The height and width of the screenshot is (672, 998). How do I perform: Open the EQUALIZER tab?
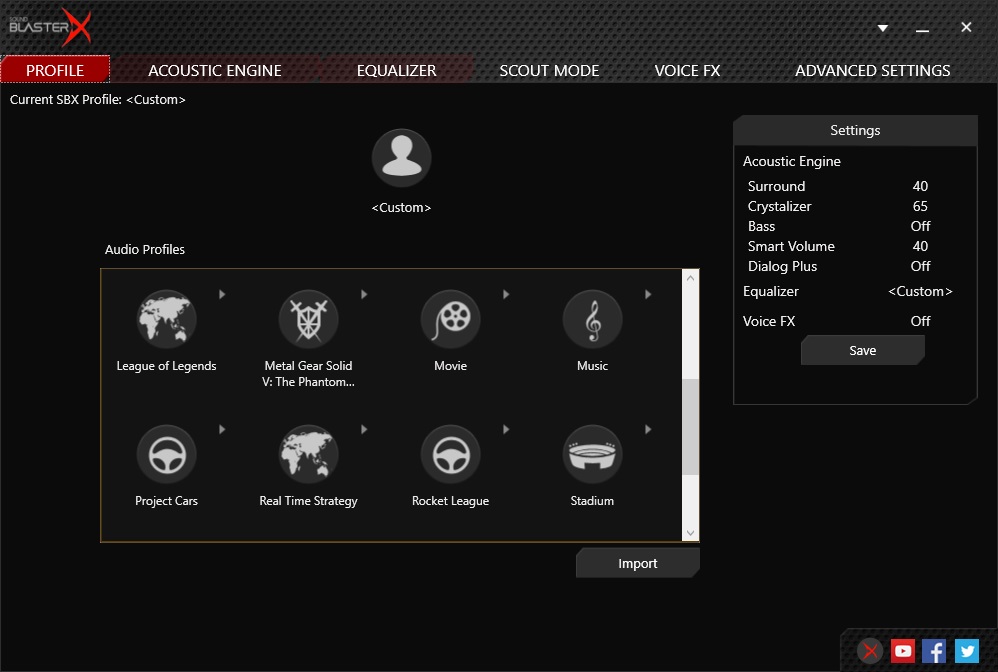pos(397,70)
